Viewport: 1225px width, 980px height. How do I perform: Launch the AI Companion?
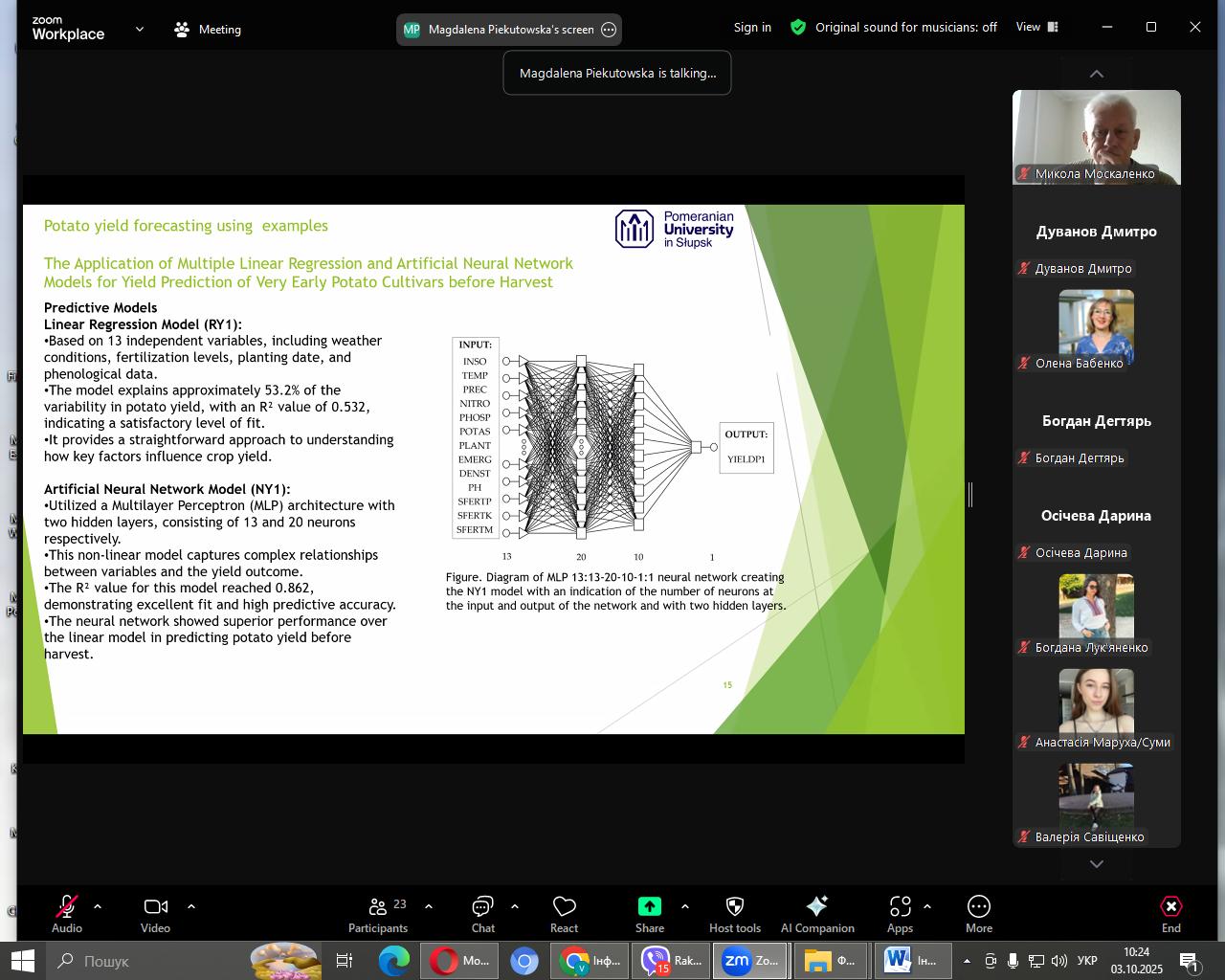click(x=816, y=914)
